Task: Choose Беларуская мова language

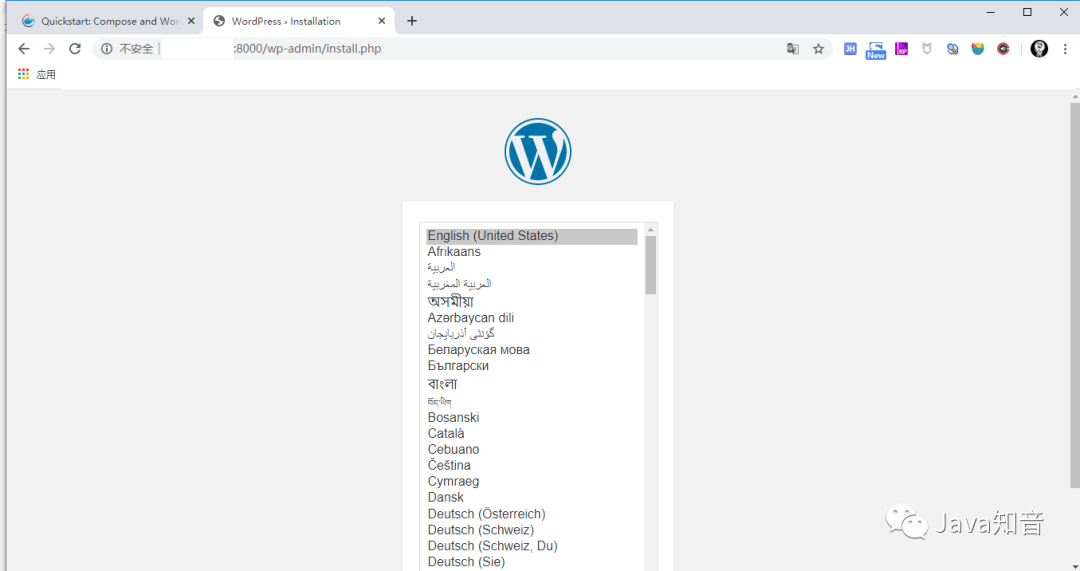Action: (x=479, y=350)
